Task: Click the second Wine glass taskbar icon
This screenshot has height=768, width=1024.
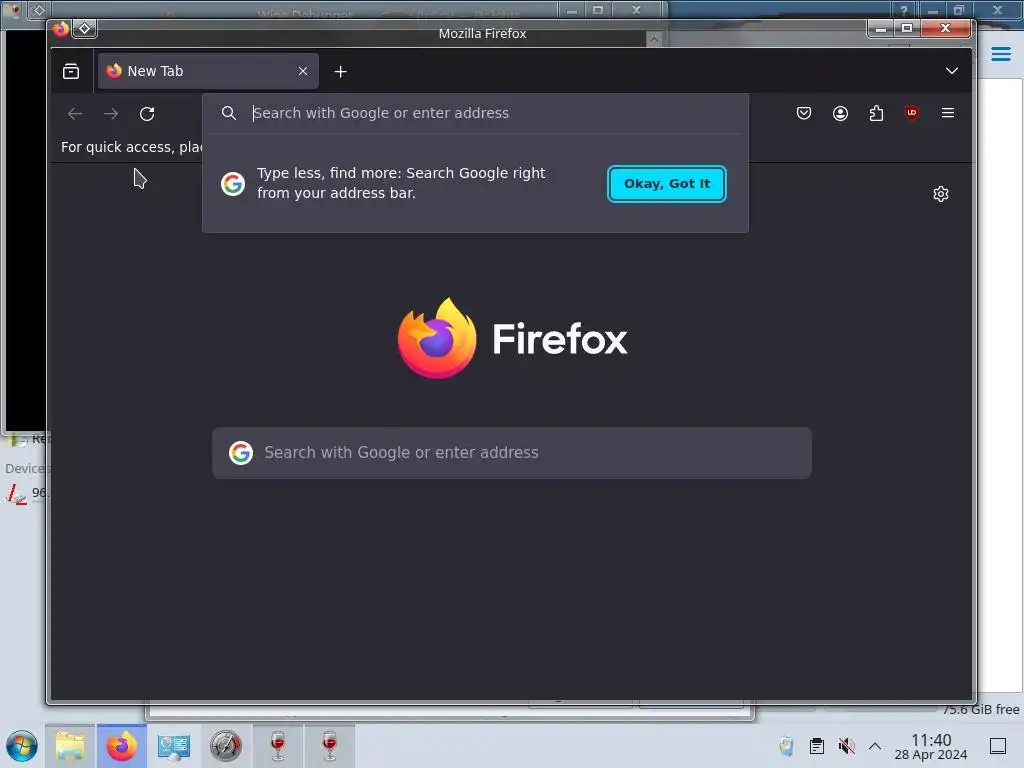Action: click(330, 746)
